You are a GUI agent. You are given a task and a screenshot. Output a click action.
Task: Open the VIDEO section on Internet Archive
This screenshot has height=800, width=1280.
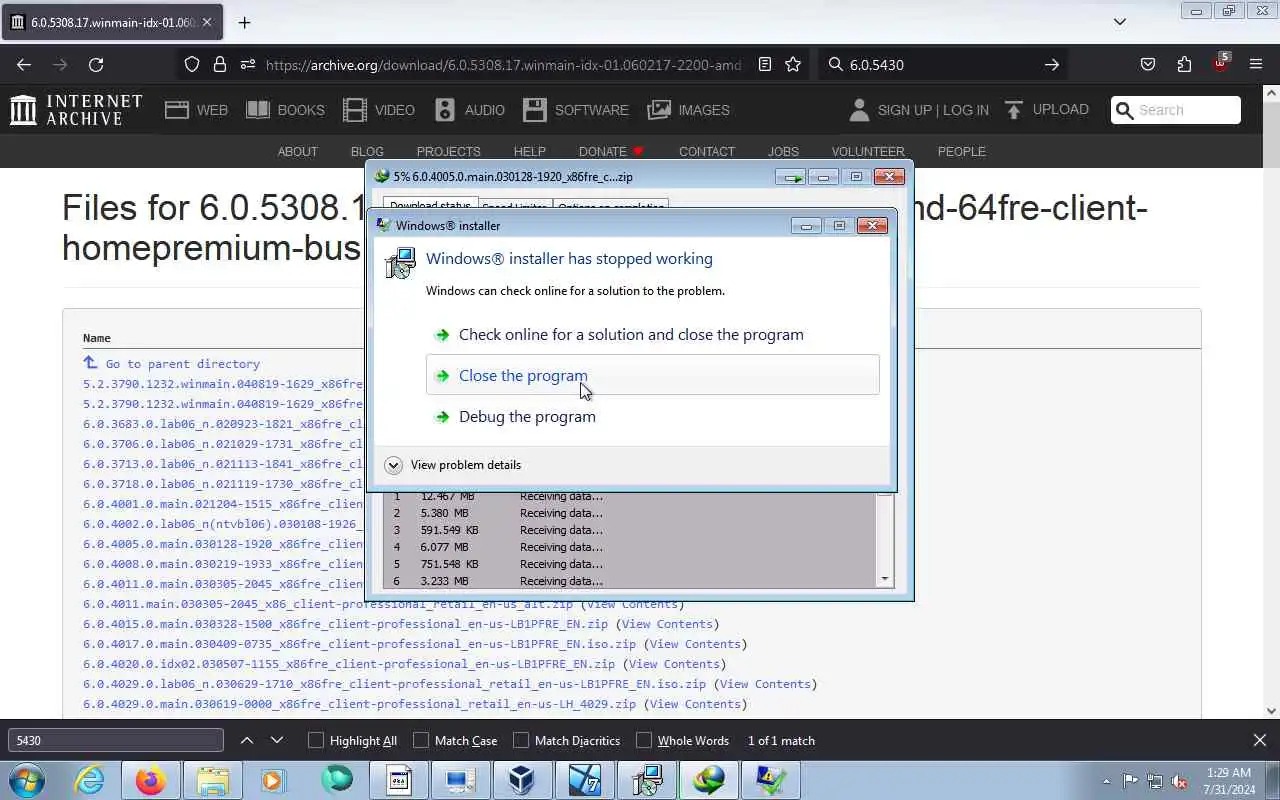click(x=378, y=110)
